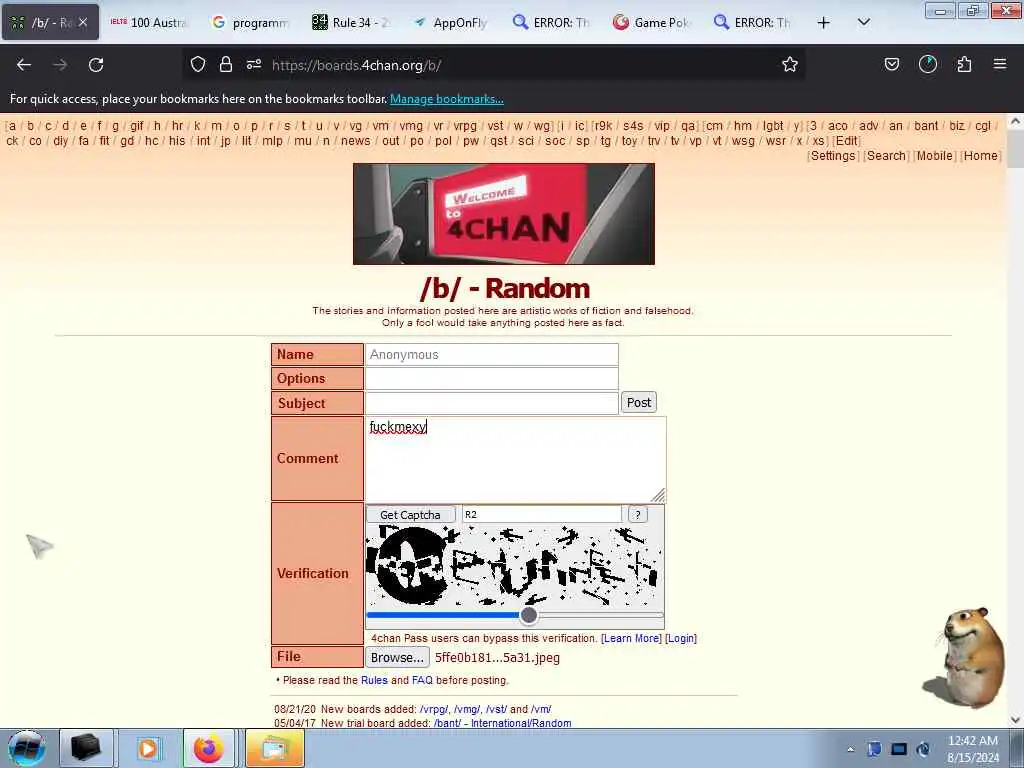Open the Mobile link in board nav
Image resolution: width=1024 pixels, height=768 pixels.
(935, 156)
